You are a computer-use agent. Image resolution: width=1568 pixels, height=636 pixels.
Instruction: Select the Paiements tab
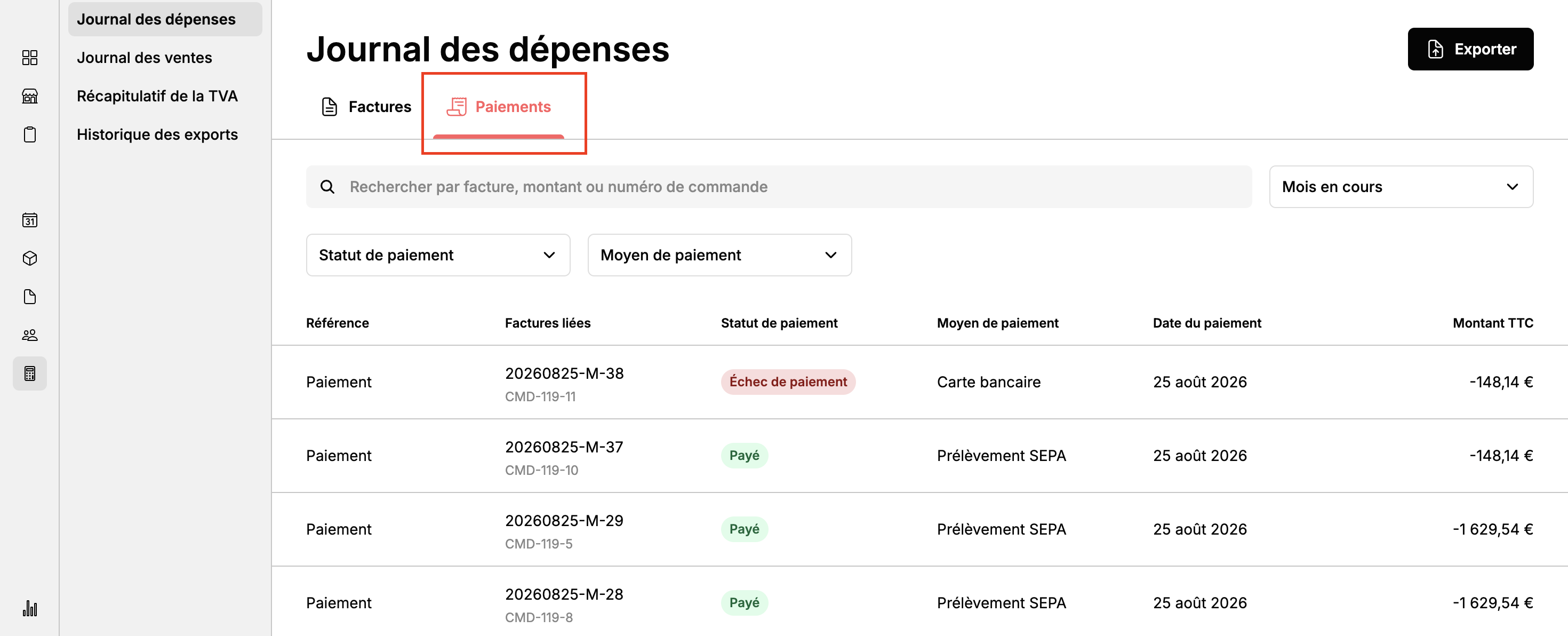pyautogui.click(x=498, y=107)
